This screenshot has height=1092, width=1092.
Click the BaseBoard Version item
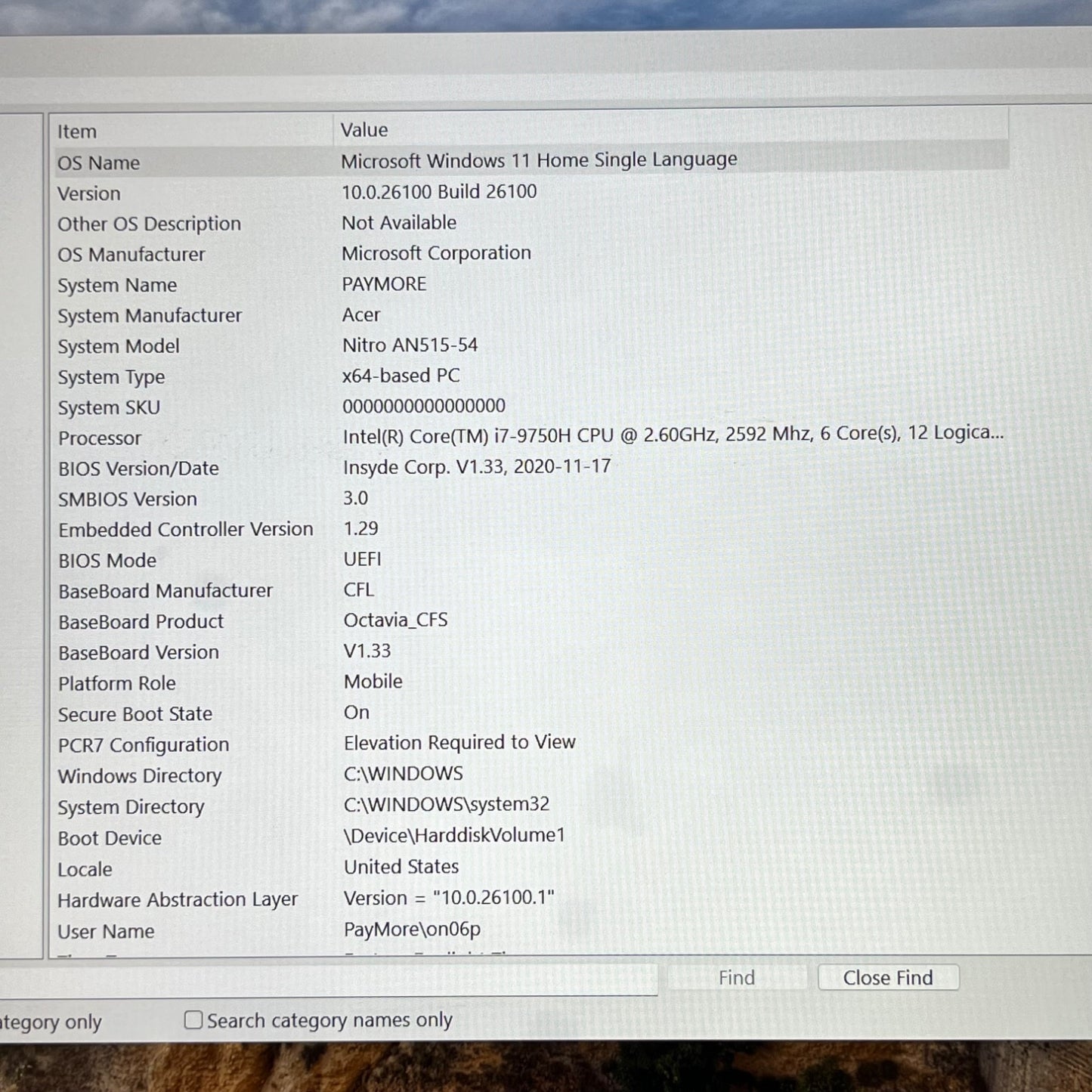(x=138, y=653)
